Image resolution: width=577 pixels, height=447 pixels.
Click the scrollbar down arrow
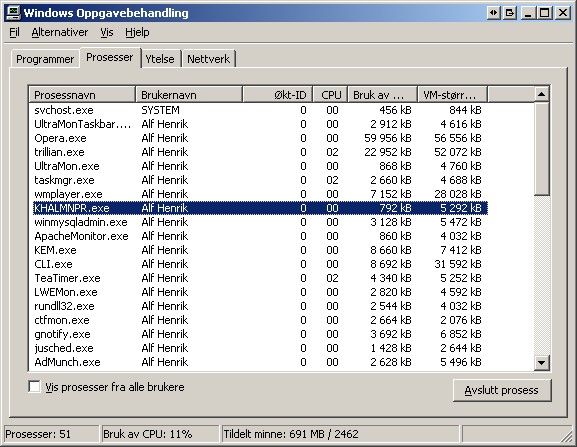coord(541,362)
